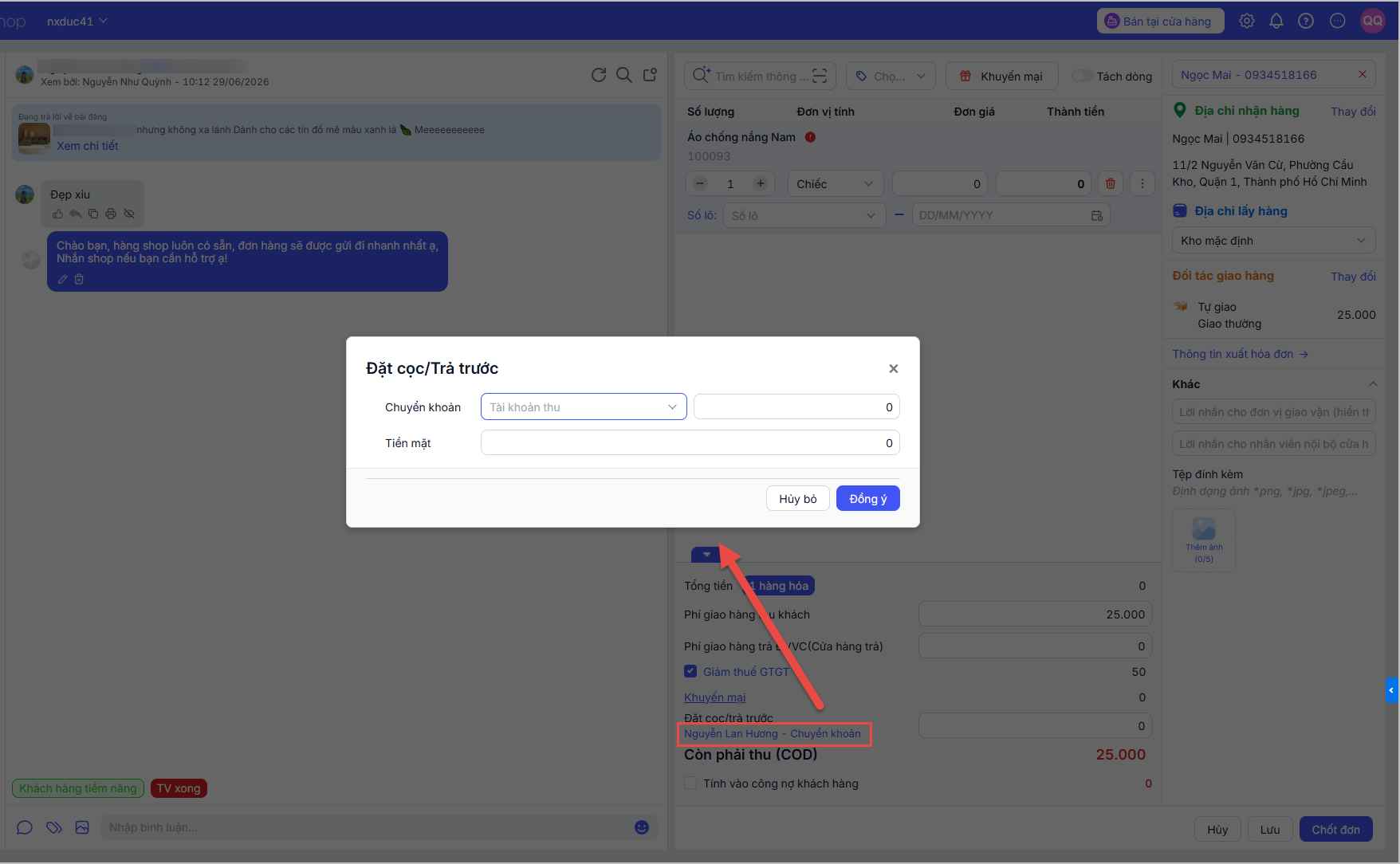Viewport: 1400px width, 864px height.
Task: Open the search magnifier in chat header
Action: (x=624, y=75)
